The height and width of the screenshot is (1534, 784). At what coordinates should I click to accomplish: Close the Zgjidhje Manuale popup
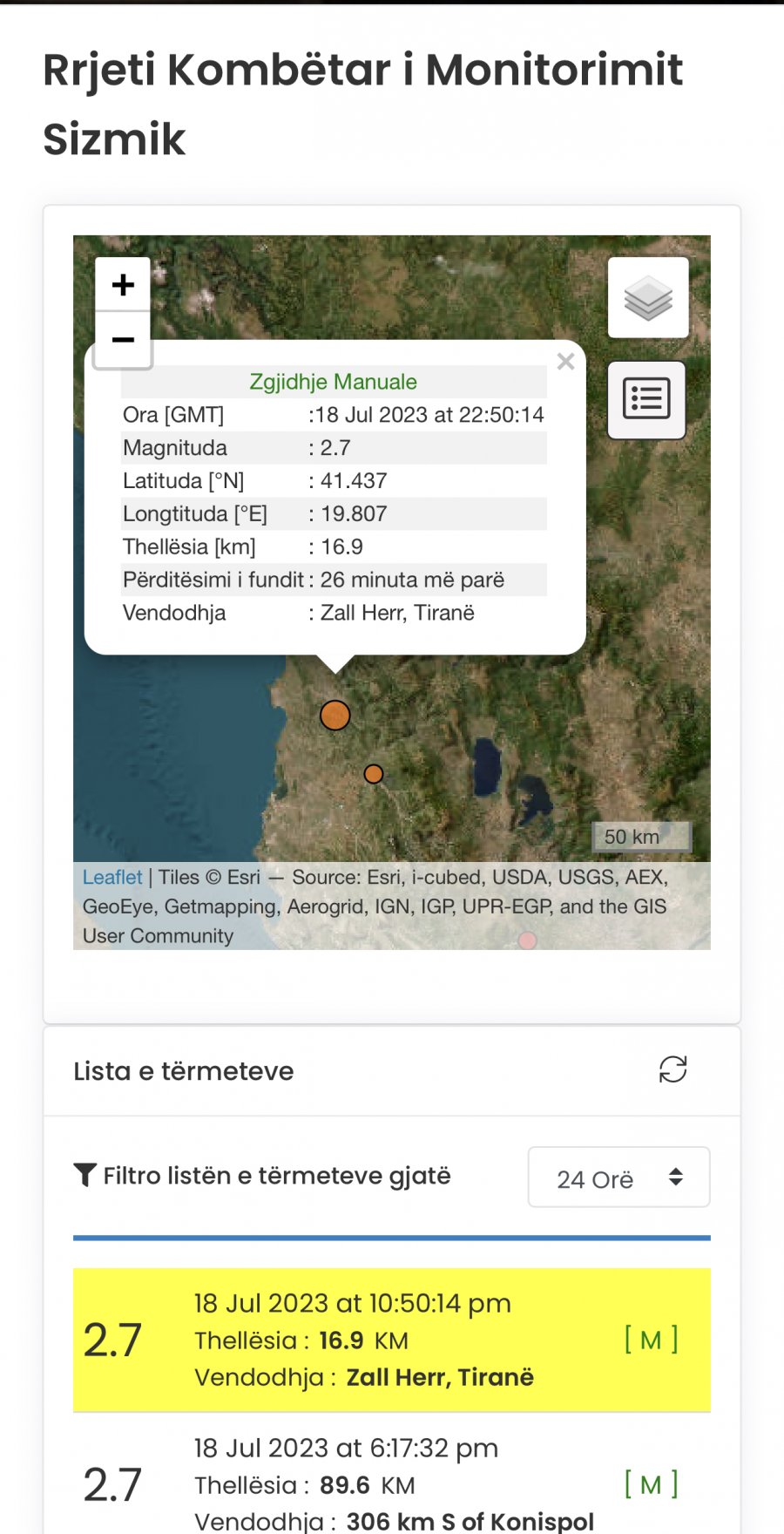[x=565, y=362]
